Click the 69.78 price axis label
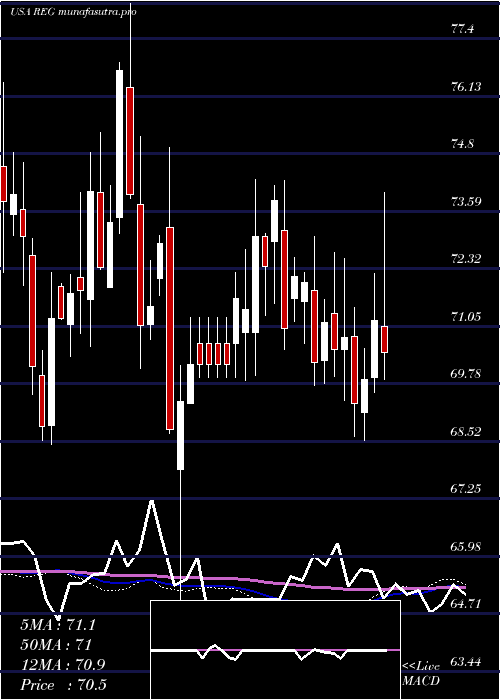500x700 pixels. click(x=466, y=374)
